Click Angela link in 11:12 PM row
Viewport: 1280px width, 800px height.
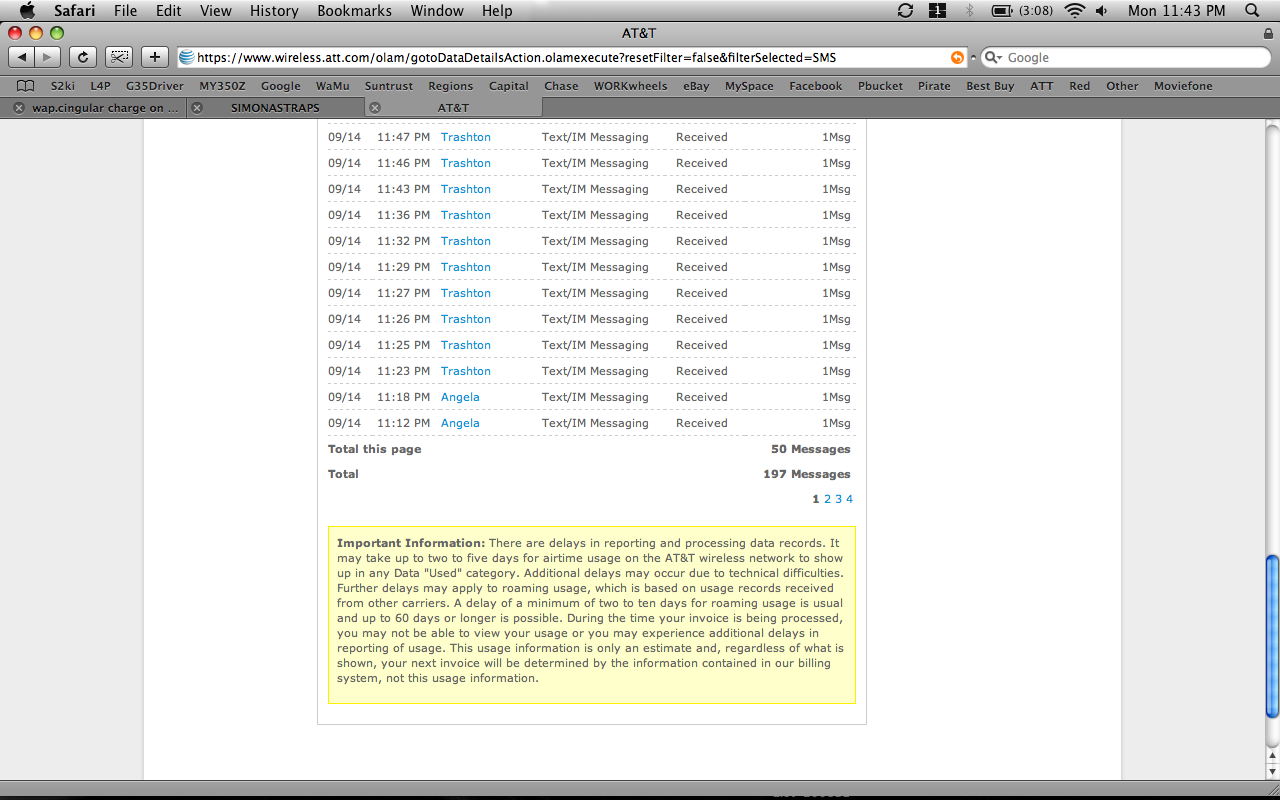click(460, 423)
